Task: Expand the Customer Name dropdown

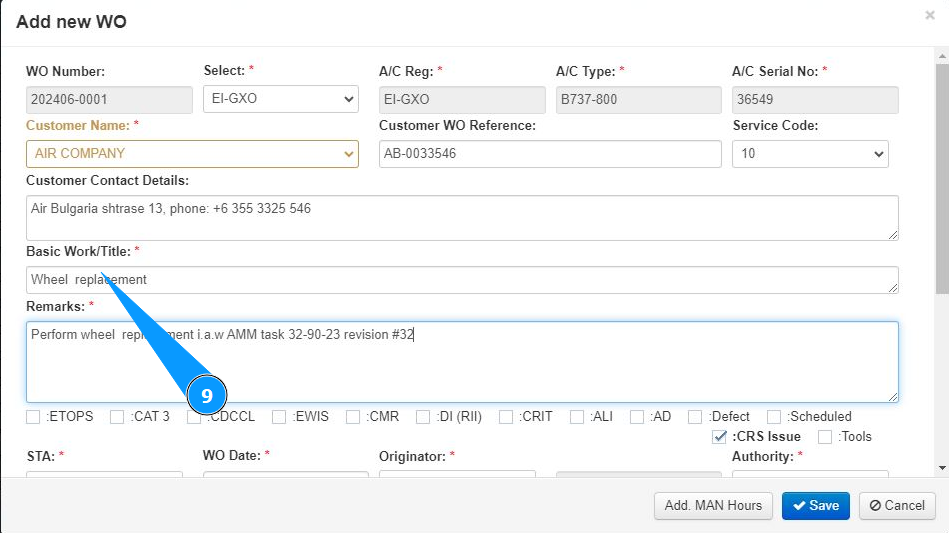Action: point(192,154)
